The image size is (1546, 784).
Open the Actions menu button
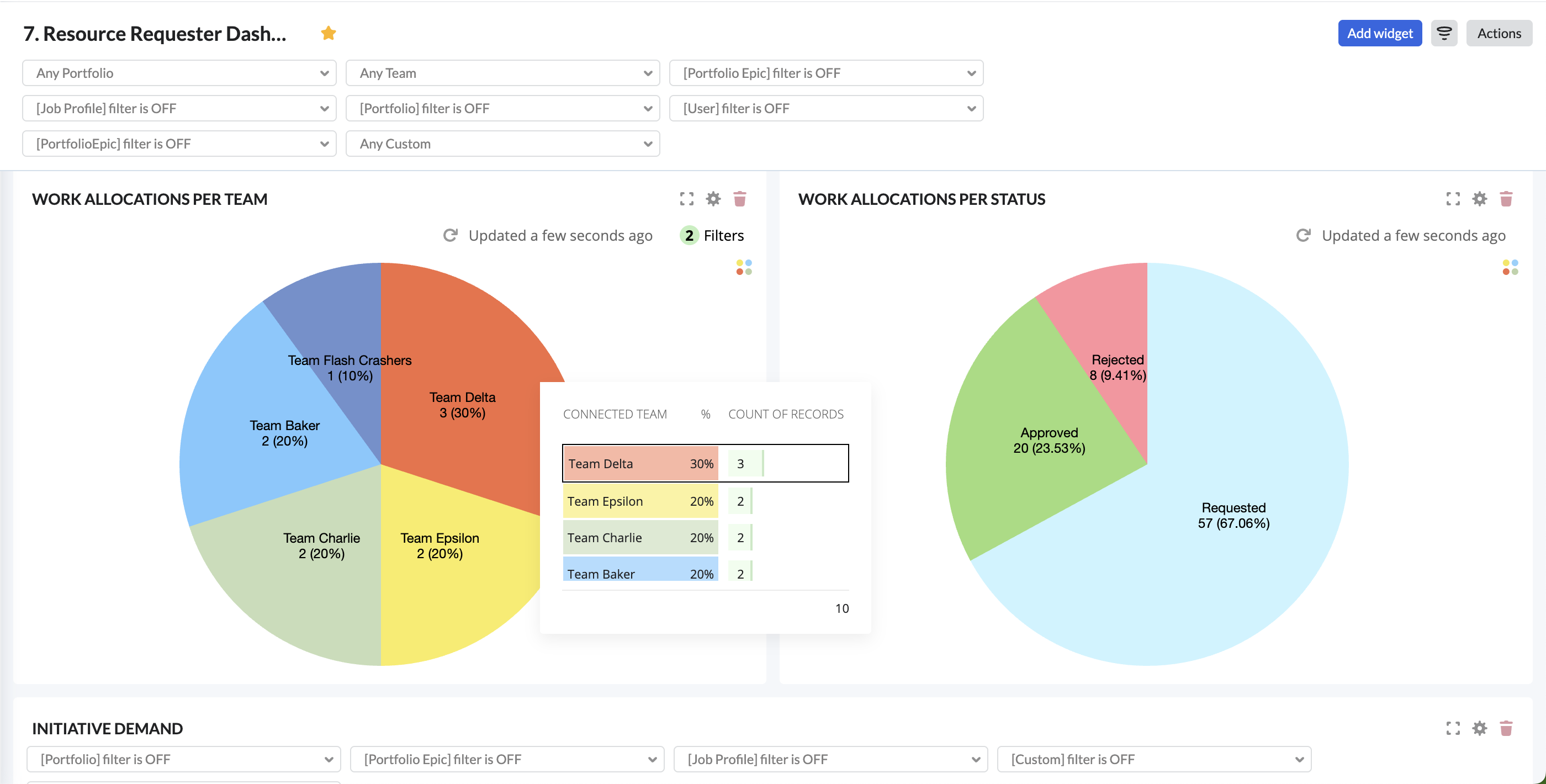coord(1499,33)
